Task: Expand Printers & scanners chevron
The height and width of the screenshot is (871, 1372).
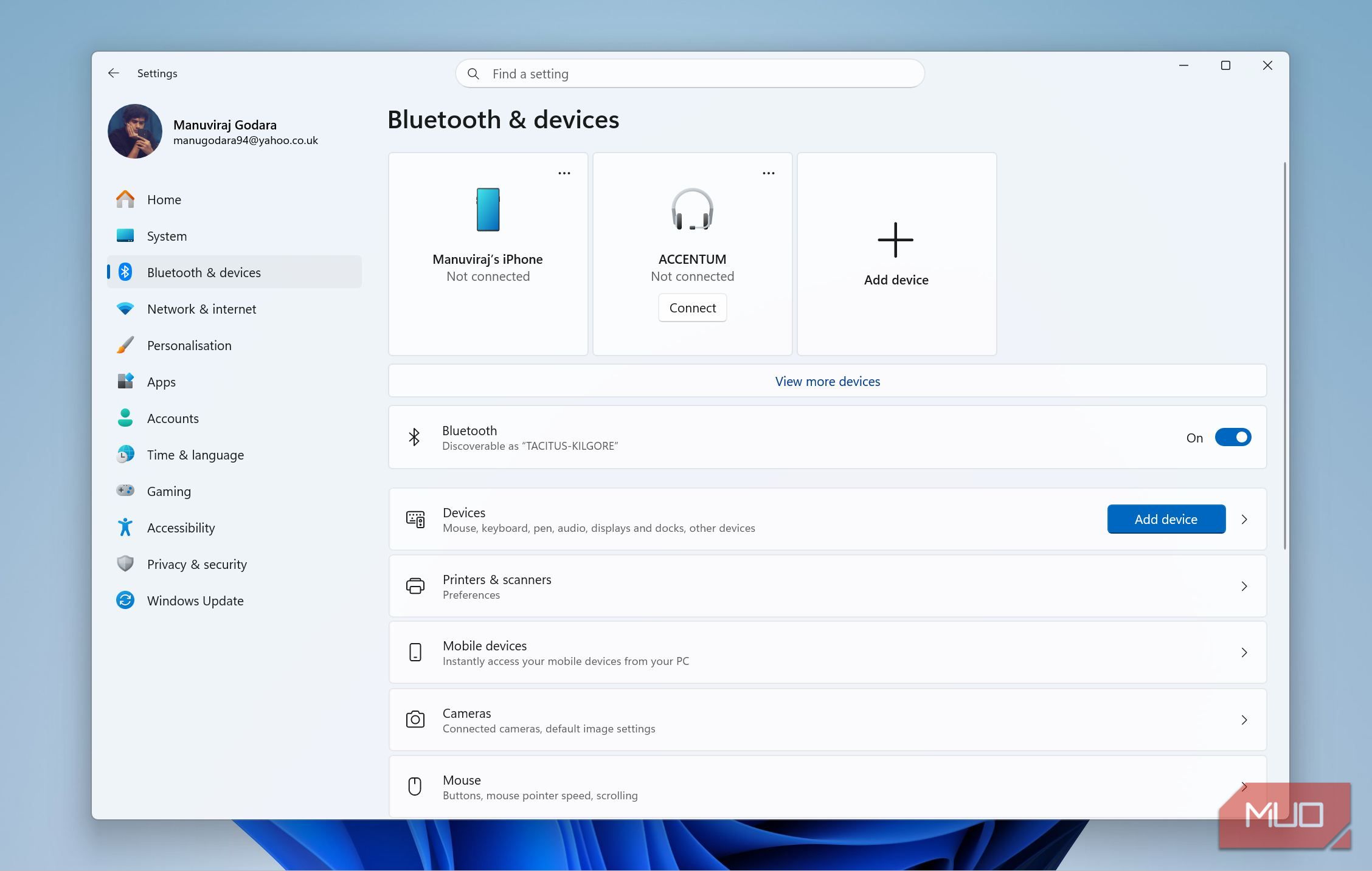Action: coord(1244,587)
